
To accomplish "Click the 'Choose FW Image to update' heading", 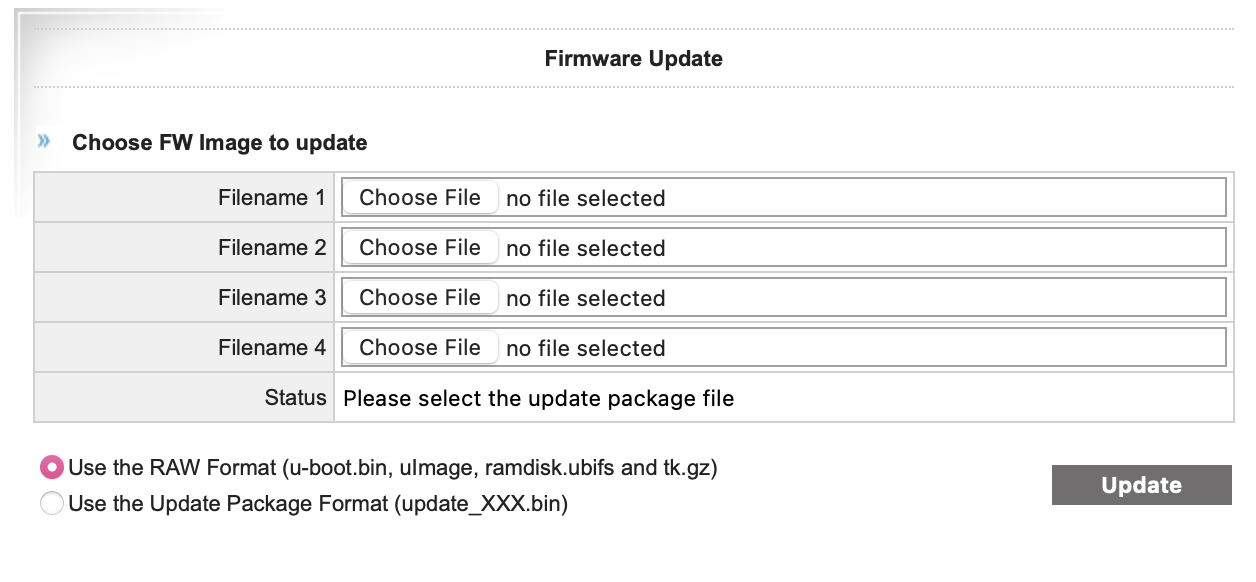I will 219,143.
